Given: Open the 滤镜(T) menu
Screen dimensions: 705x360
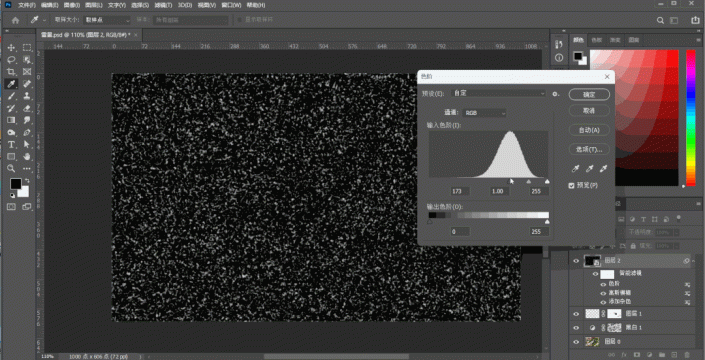Looking at the screenshot, I should 163,5.
